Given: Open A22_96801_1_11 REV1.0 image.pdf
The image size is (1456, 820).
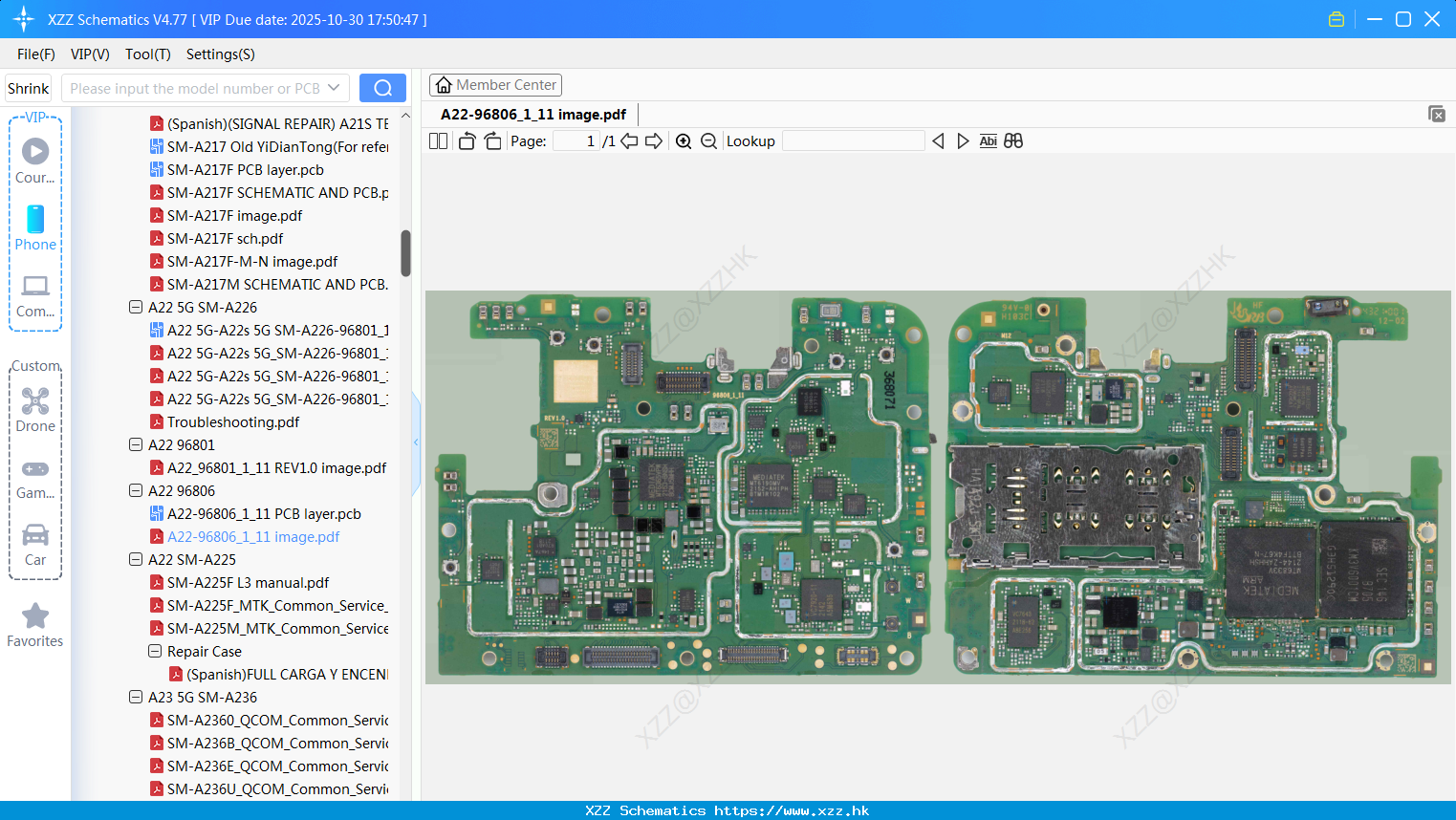Looking at the screenshot, I should [x=276, y=467].
